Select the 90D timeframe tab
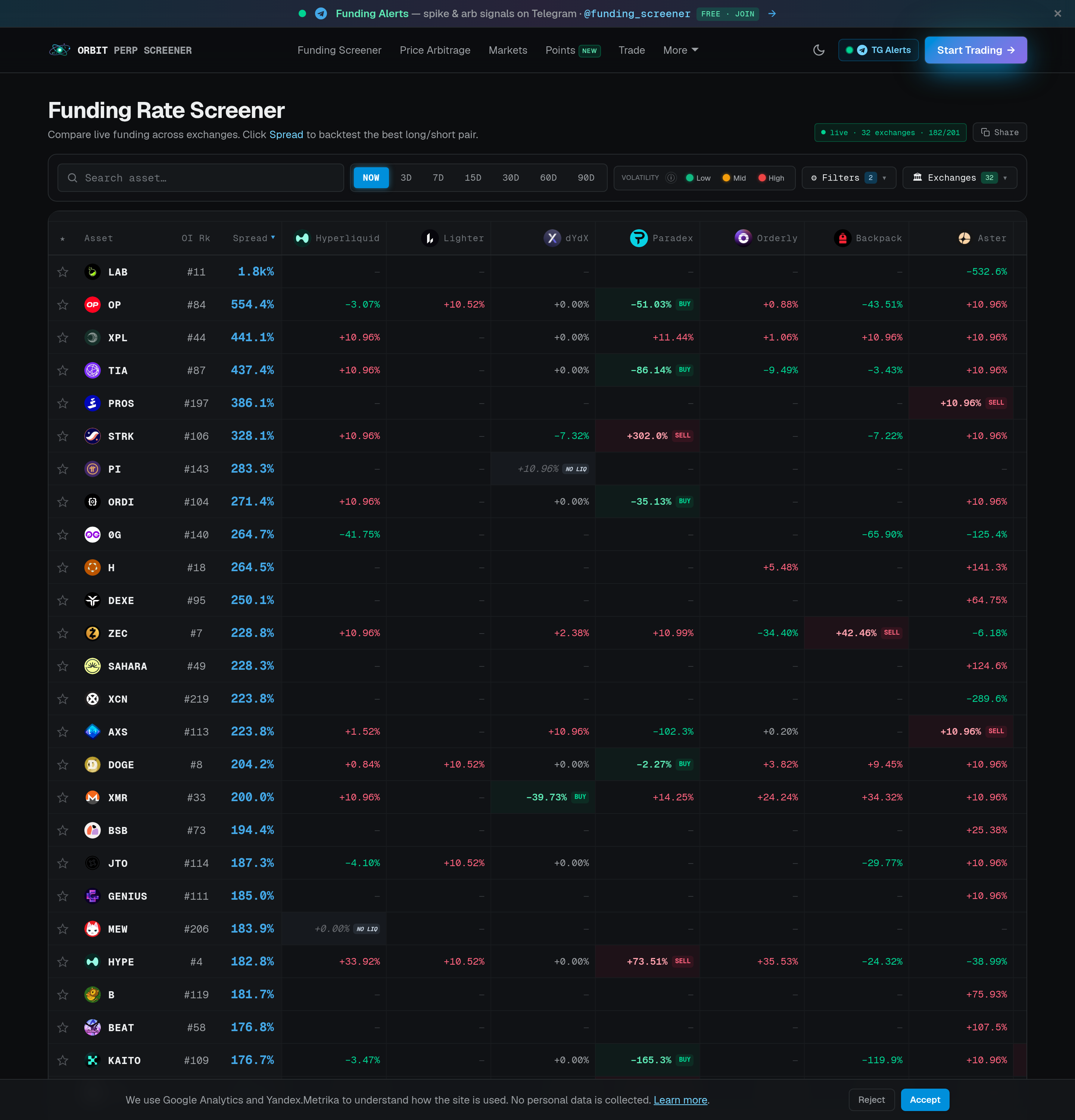Screen dimensions: 1075x1120 586,178
